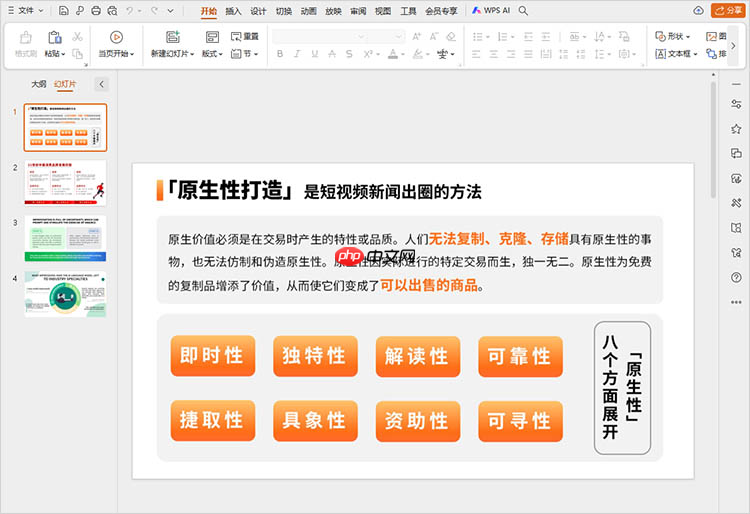Toggle Strikethrough (S) formatting
This screenshot has width=750, height=514.
[x=349, y=54]
